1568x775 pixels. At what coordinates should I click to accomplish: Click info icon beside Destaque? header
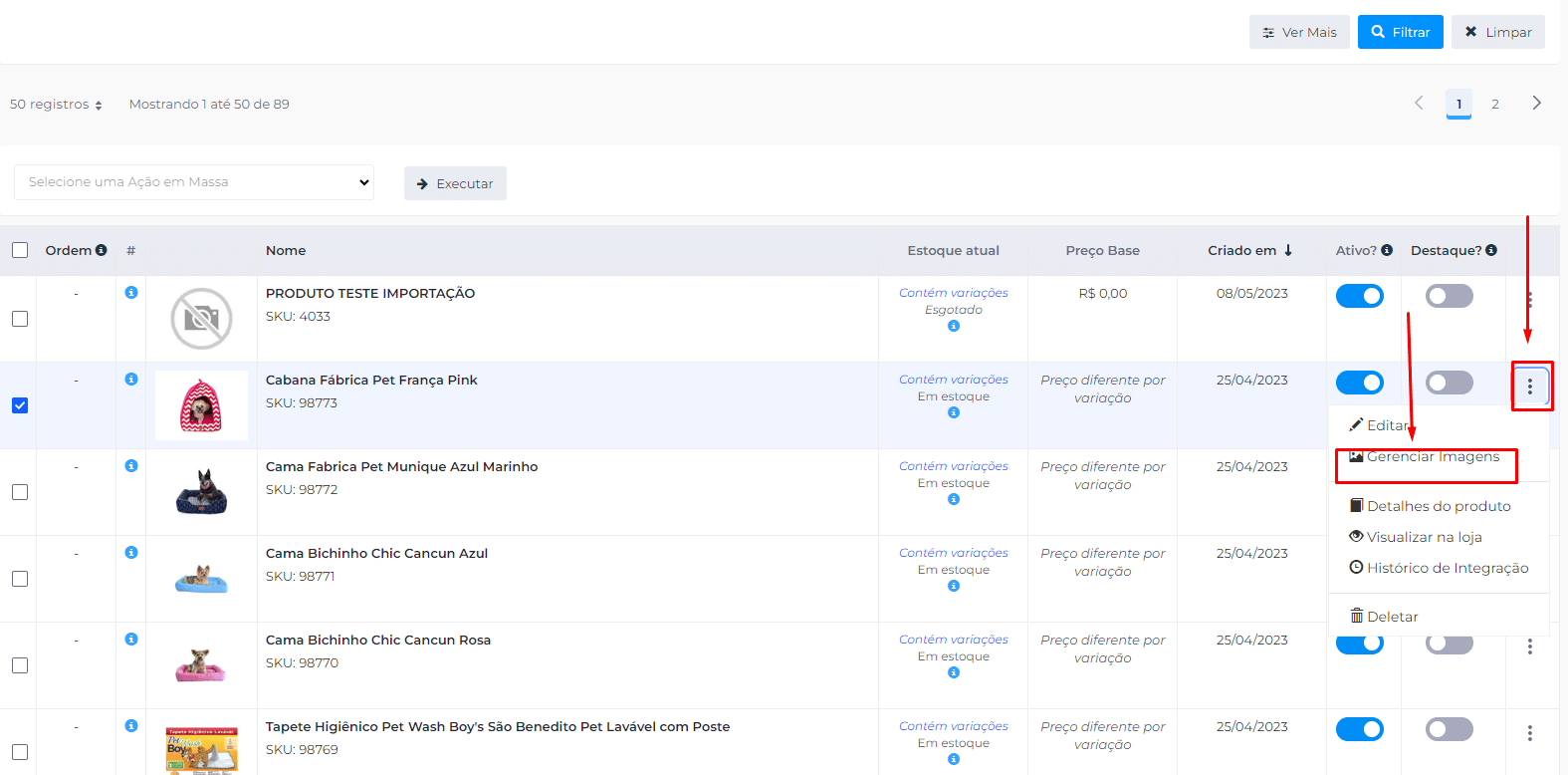[1491, 250]
